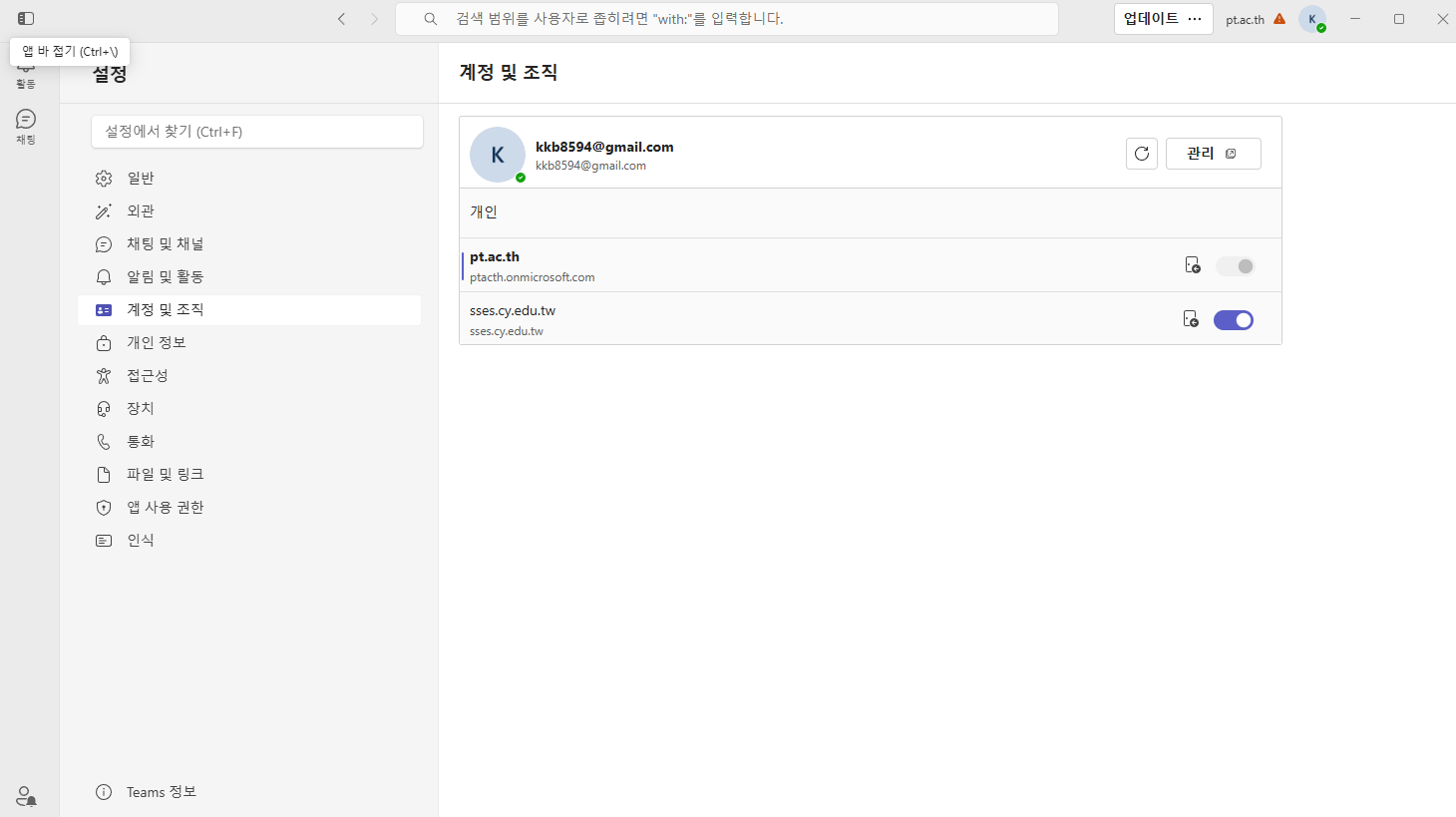This screenshot has width=1456, height=817.
Task: Disable the sses.cy.edu.tw organization switch
Action: click(x=1234, y=320)
